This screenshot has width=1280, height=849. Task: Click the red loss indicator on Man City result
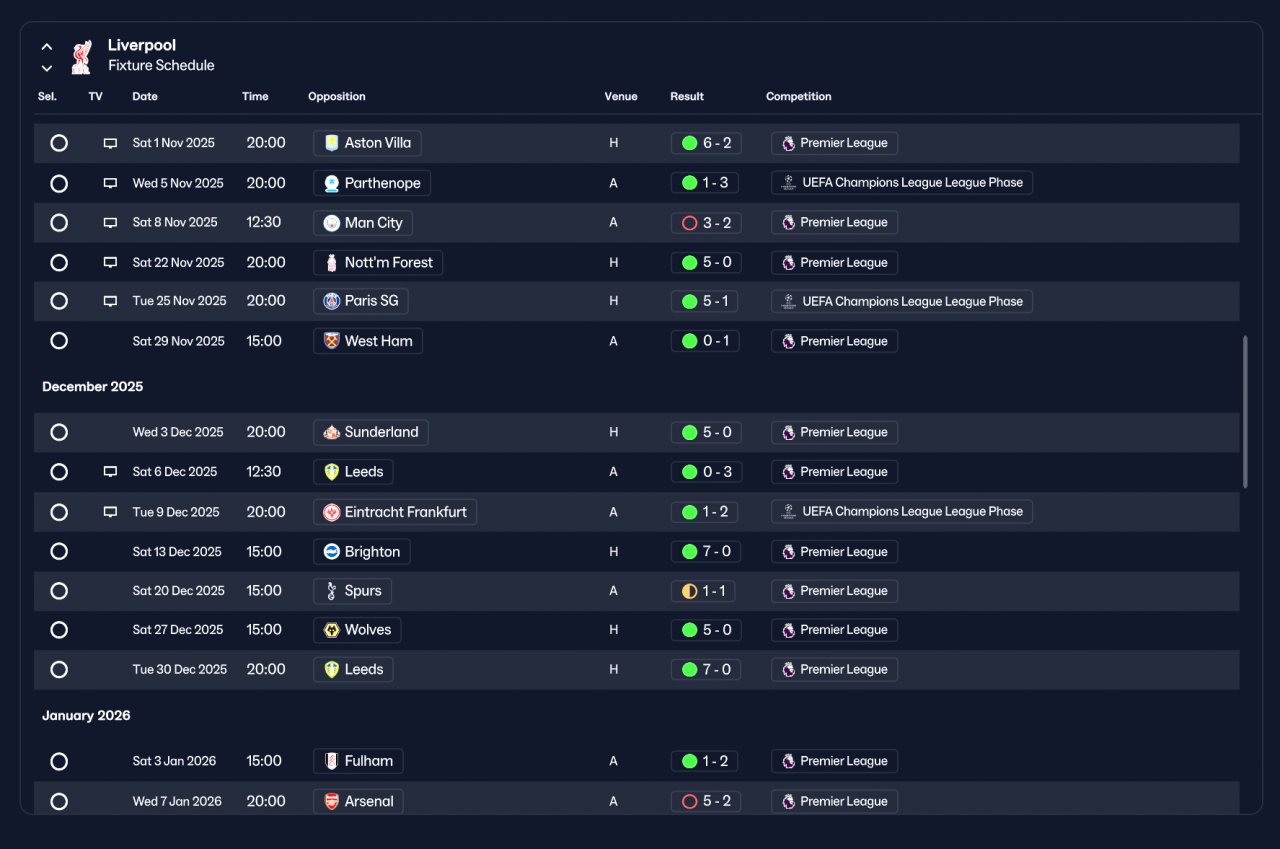(689, 223)
